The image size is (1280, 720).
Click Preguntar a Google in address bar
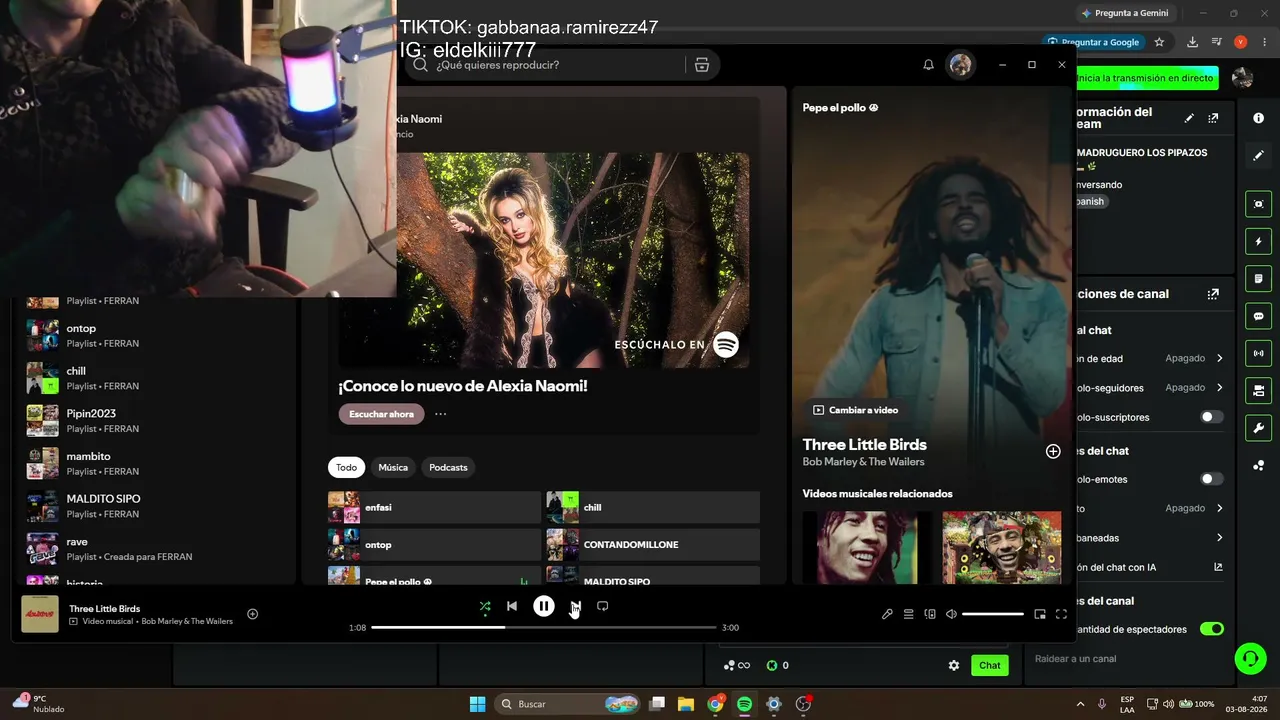tap(1093, 42)
